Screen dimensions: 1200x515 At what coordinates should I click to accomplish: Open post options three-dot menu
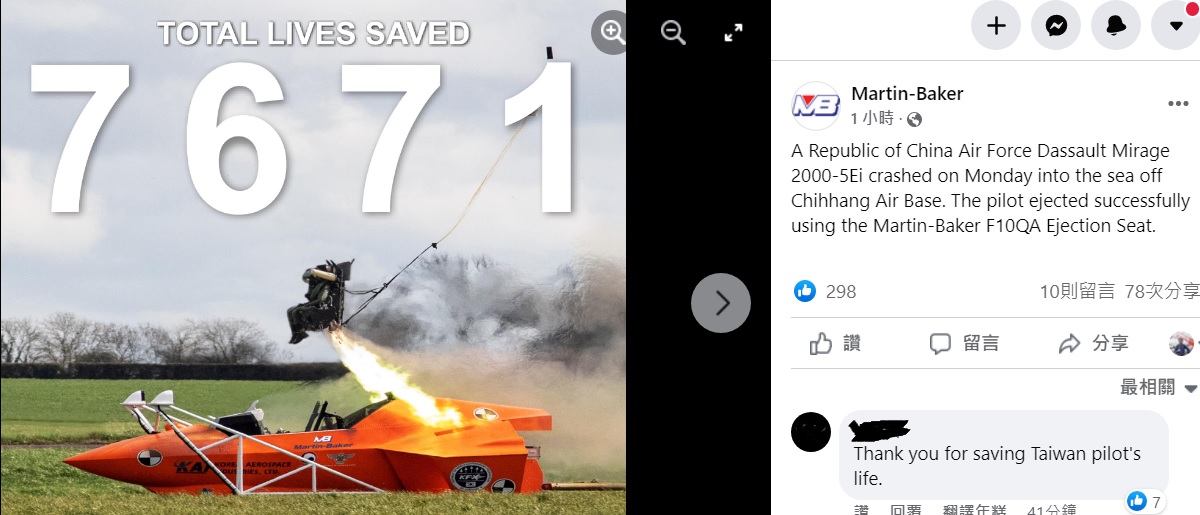[x=1178, y=104]
